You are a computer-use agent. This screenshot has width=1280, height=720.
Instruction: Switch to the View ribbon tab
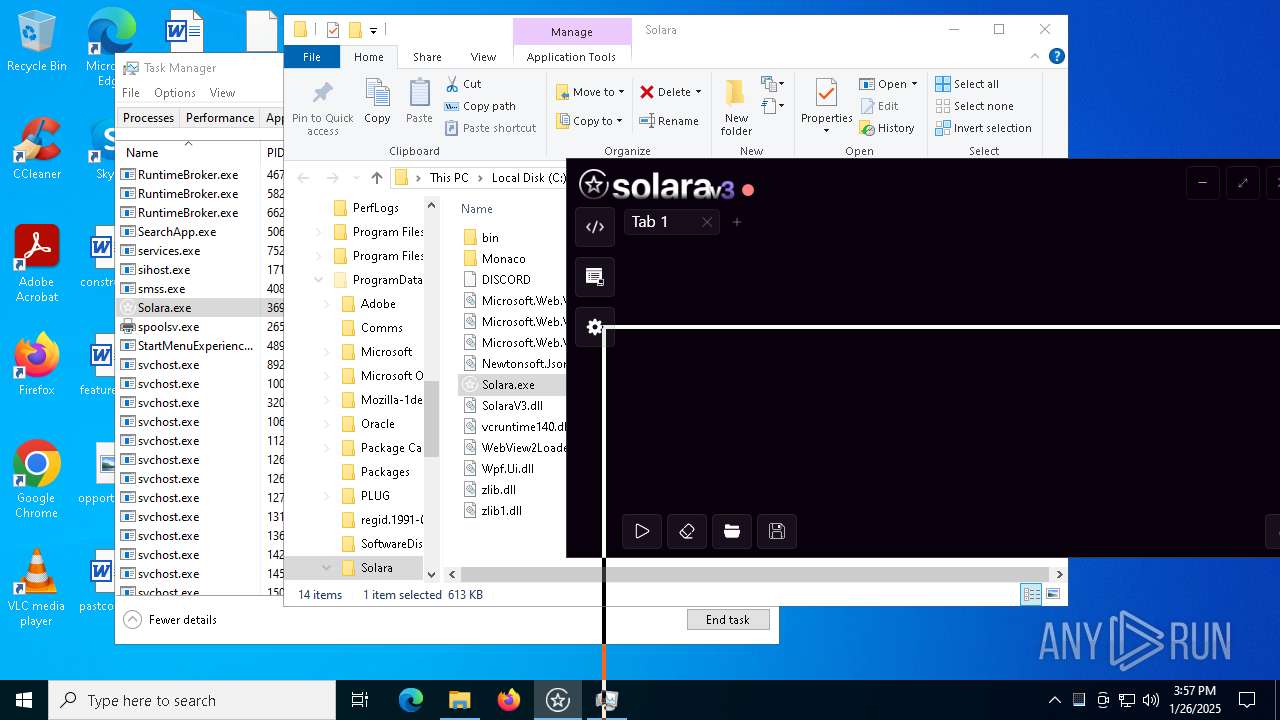[x=483, y=57]
